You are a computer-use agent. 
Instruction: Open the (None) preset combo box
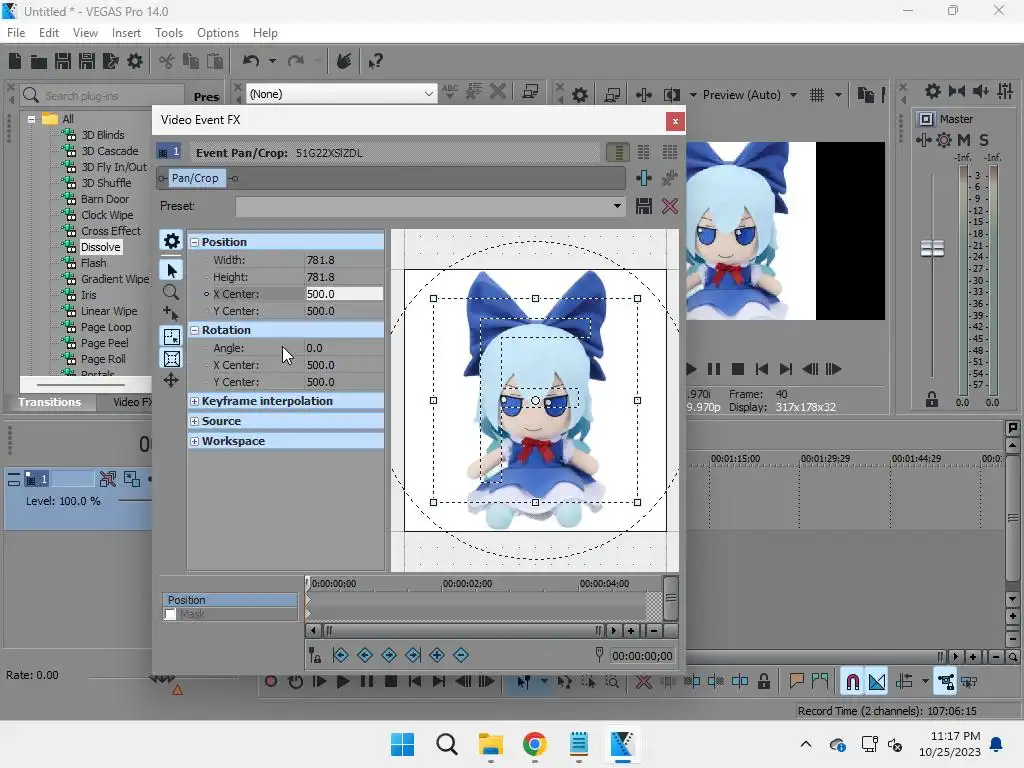[341, 94]
